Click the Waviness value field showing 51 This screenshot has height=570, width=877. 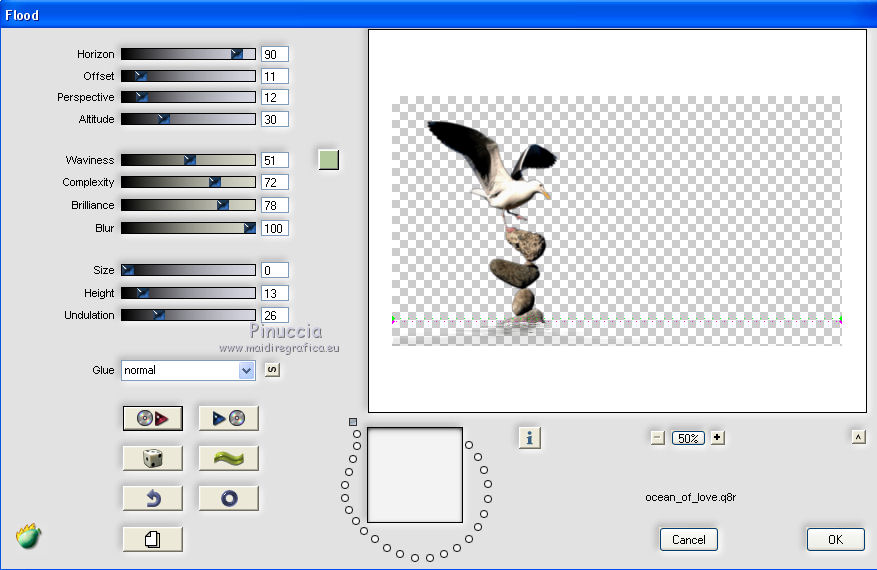(275, 160)
